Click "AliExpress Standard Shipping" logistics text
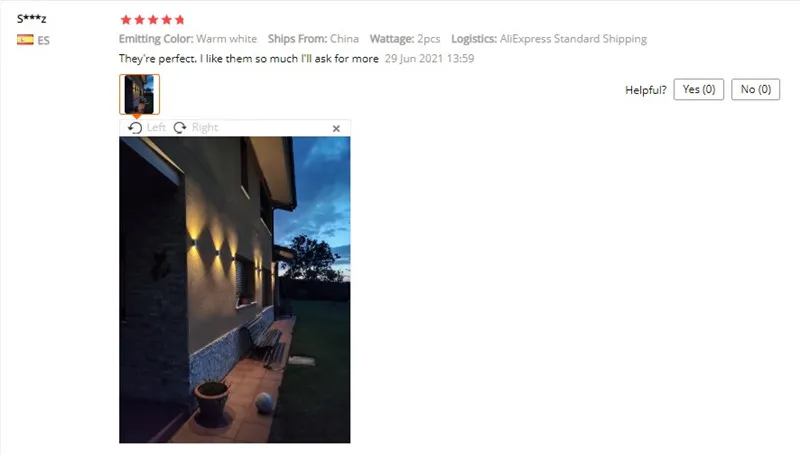Image resolution: width=800 pixels, height=455 pixels. pyautogui.click(x=573, y=39)
